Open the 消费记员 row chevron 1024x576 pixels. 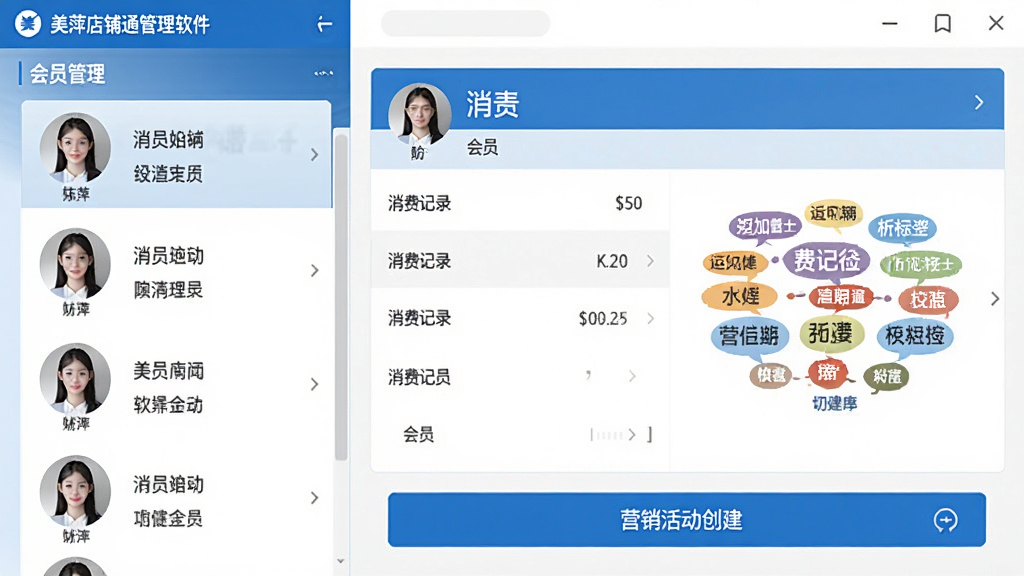pyautogui.click(x=632, y=376)
